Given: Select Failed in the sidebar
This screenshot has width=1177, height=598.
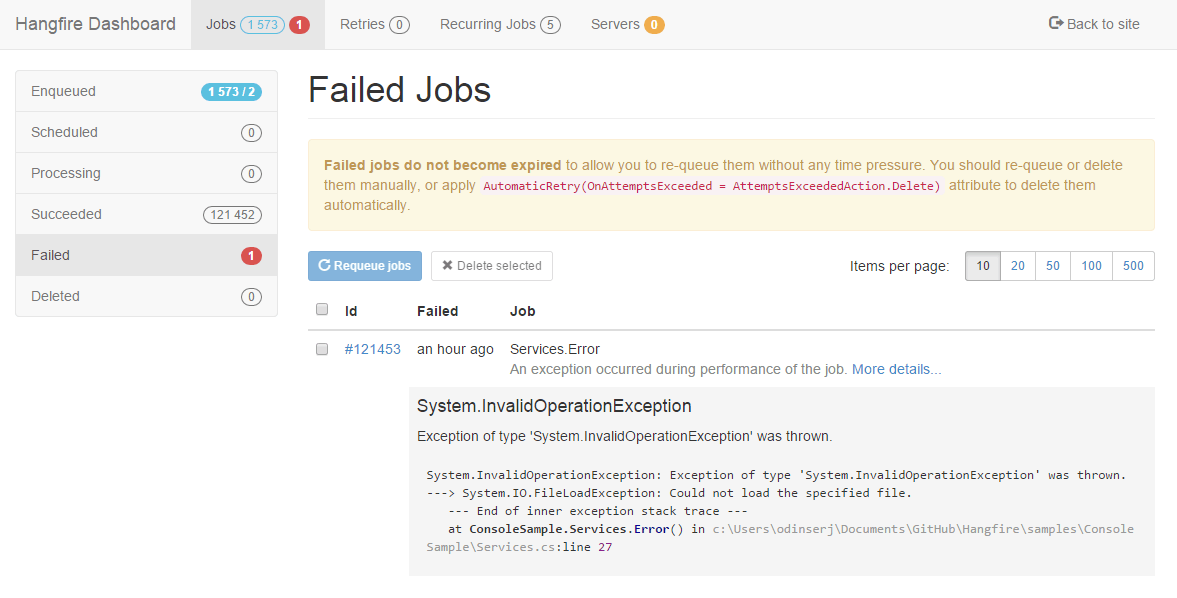Looking at the screenshot, I should point(146,255).
